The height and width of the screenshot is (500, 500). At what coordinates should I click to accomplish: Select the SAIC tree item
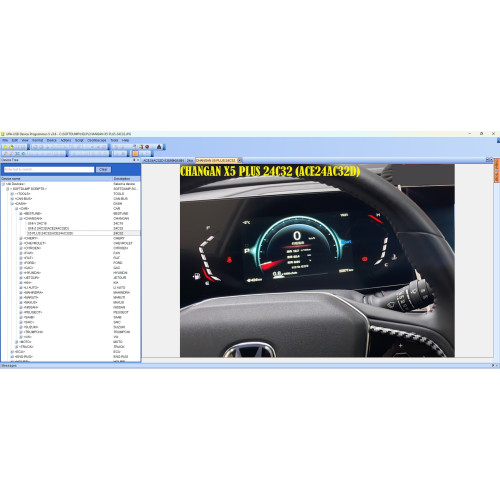29,322
